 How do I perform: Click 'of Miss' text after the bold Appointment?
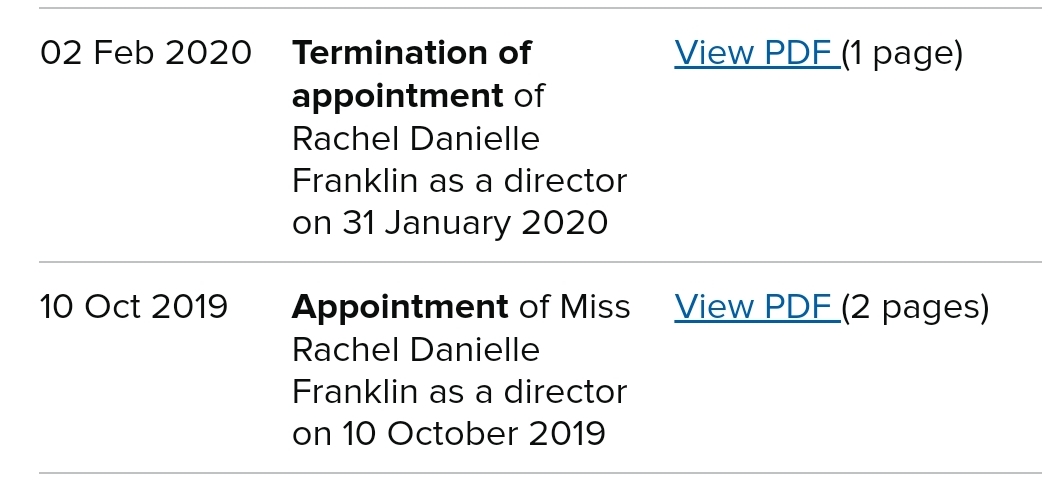point(574,307)
